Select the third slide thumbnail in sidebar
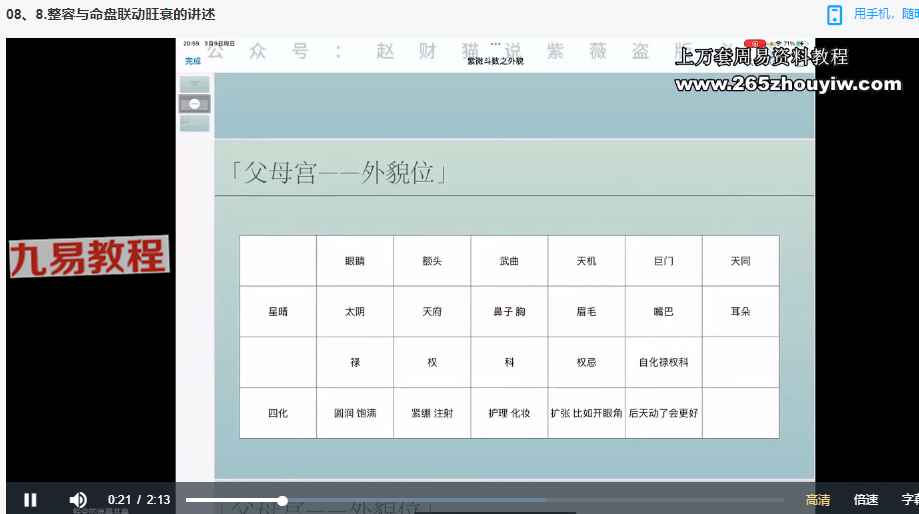919x514 pixels. 195,123
